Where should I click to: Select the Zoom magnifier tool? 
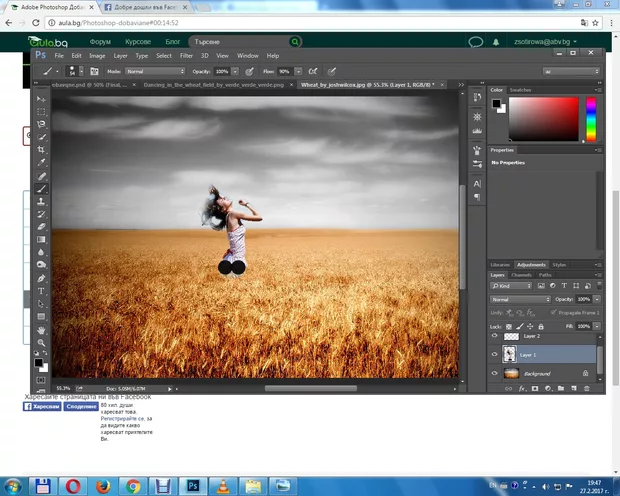41,342
